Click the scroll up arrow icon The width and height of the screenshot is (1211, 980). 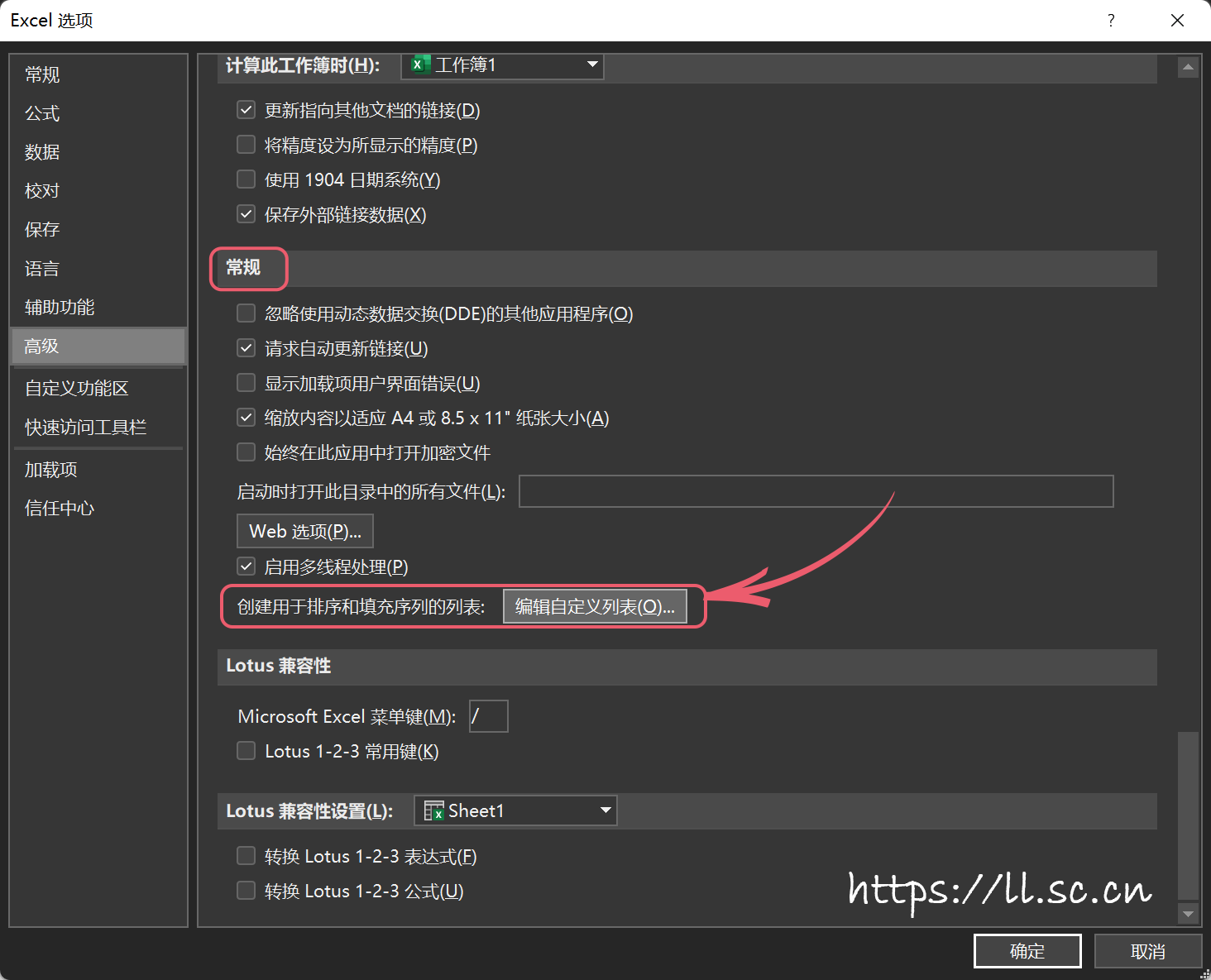click(x=1188, y=67)
